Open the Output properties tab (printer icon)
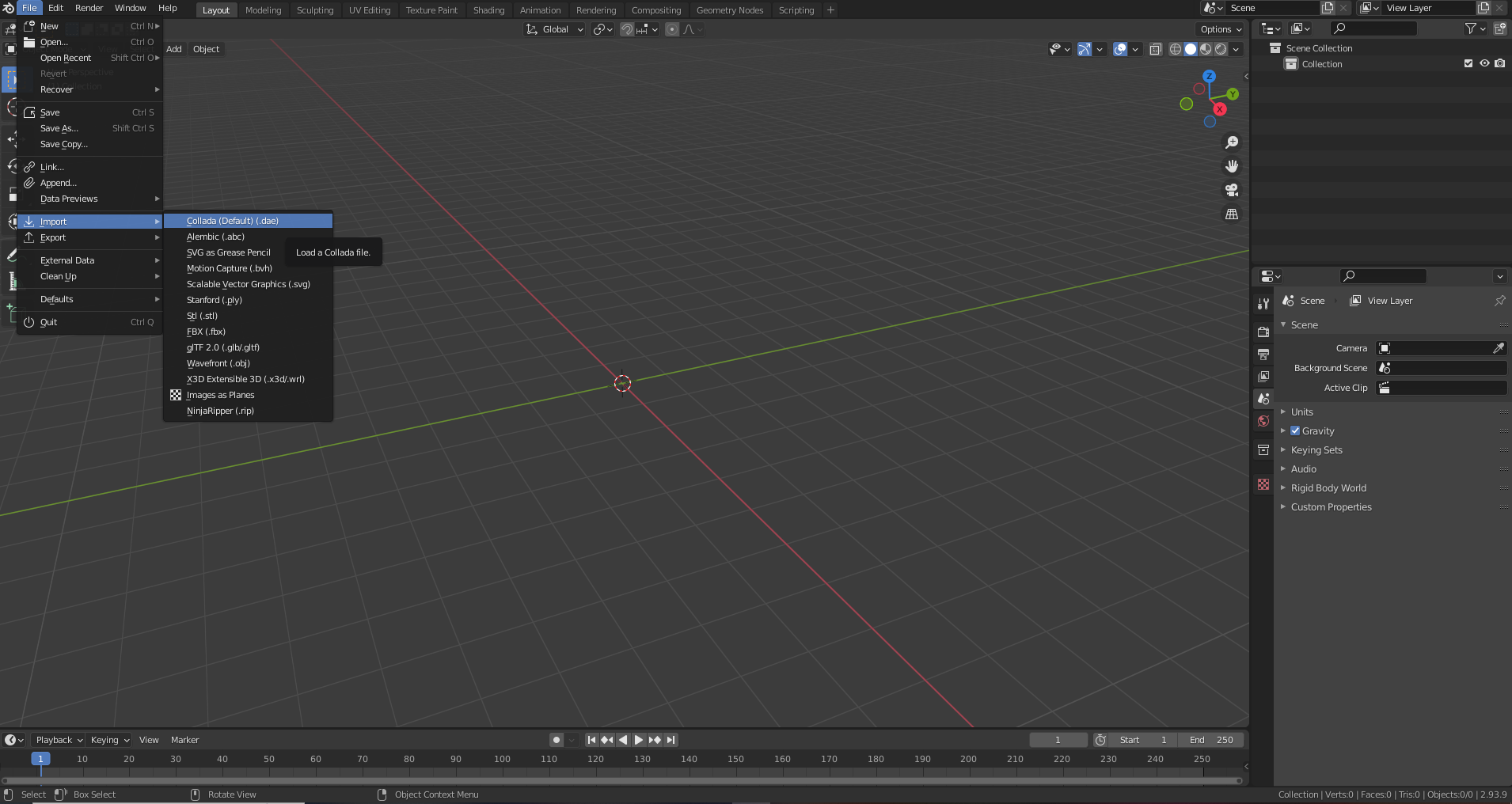Image resolution: width=1512 pixels, height=804 pixels. tap(1263, 354)
